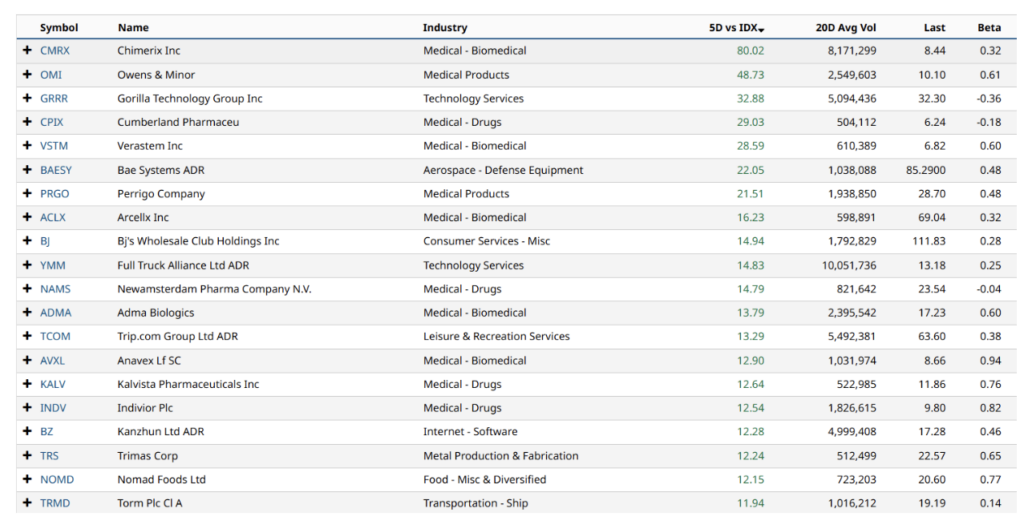Sort by the Name column header
Image resolution: width=1024 pixels, height=525 pixels.
[133, 27]
